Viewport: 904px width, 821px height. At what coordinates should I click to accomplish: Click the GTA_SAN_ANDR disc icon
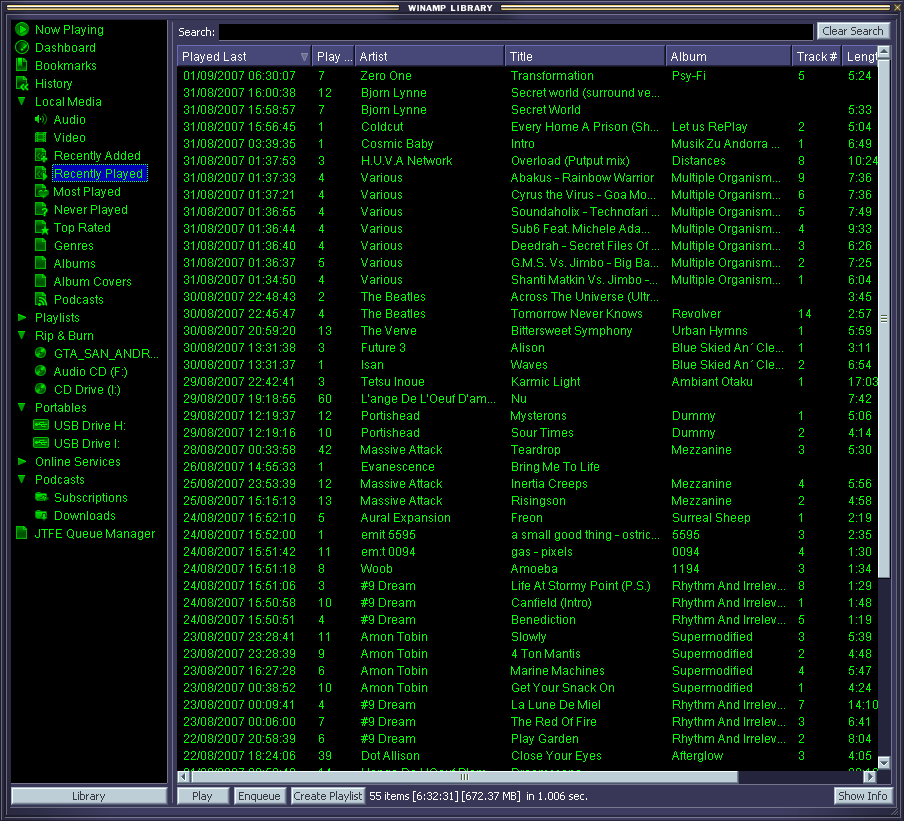[40, 353]
